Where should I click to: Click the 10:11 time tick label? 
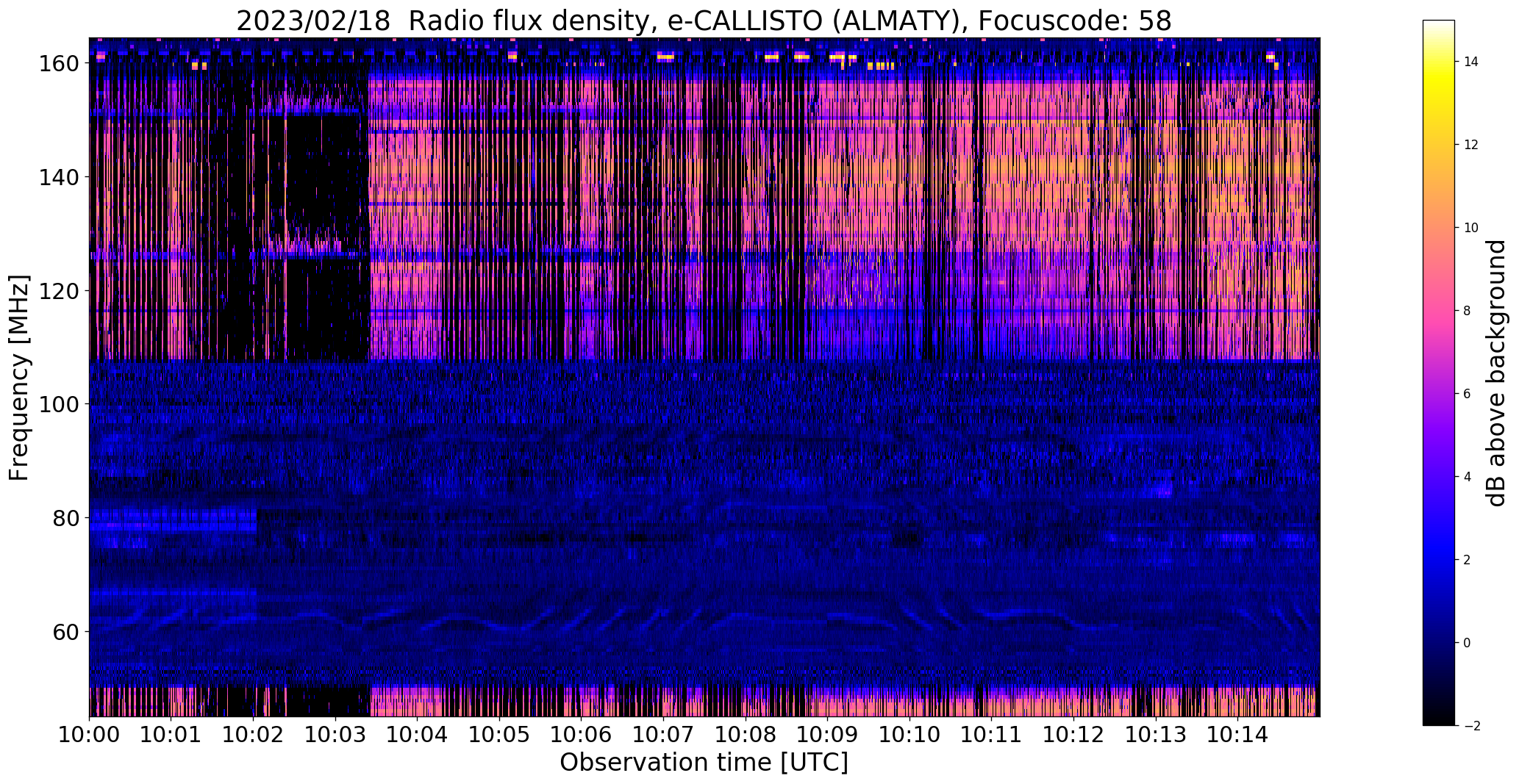pos(992,734)
